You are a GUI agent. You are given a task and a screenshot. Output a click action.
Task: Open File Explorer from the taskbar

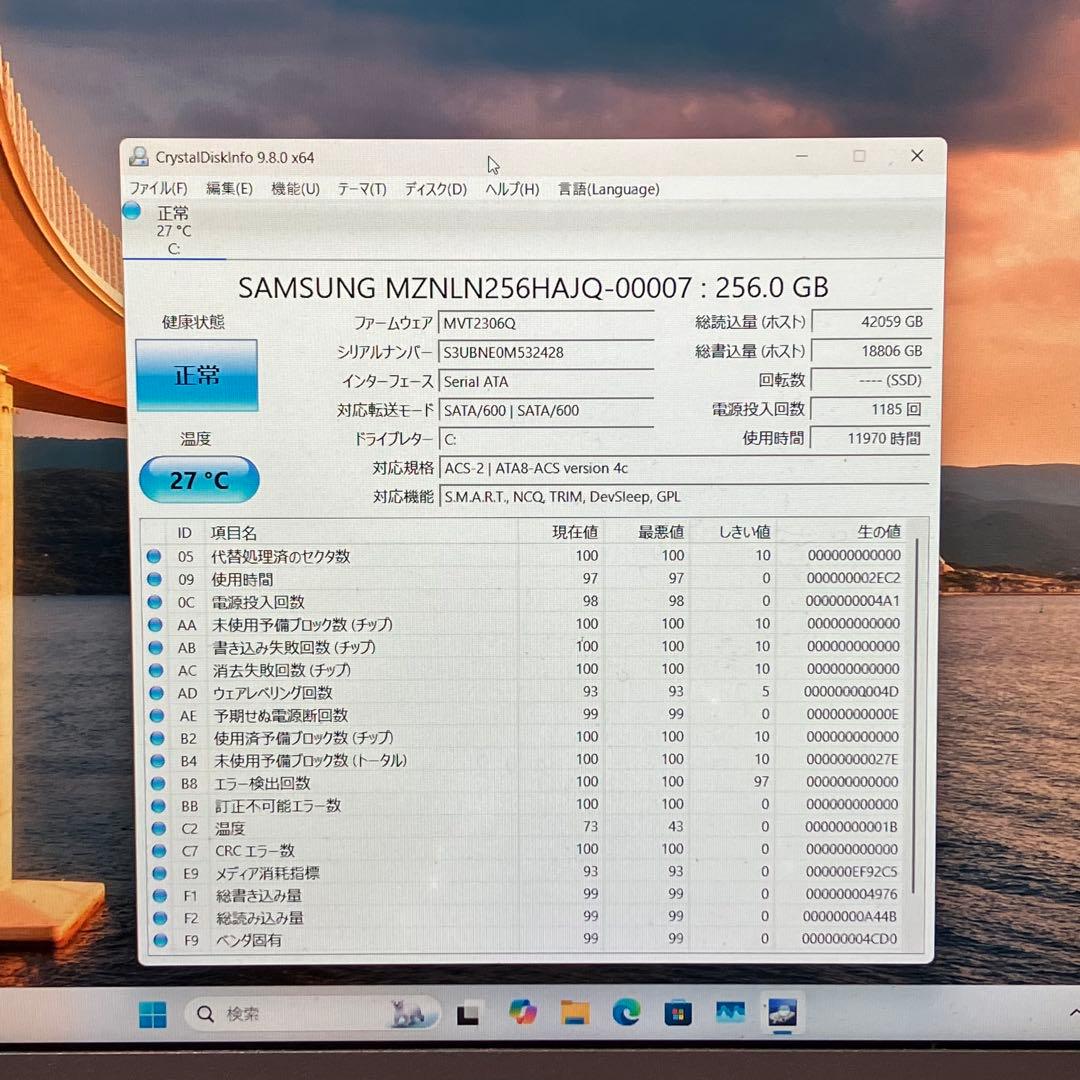tap(575, 1012)
